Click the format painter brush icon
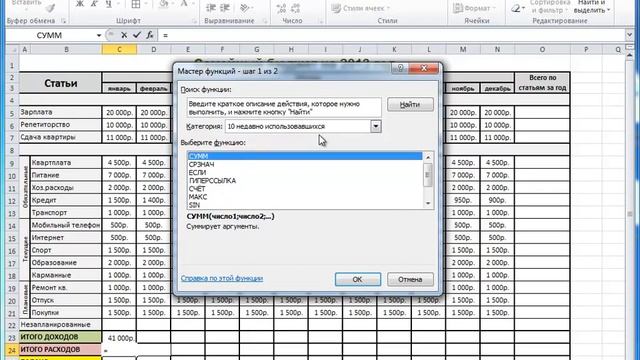The width and height of the screenshot is (640, 360). tap(51, 8)
